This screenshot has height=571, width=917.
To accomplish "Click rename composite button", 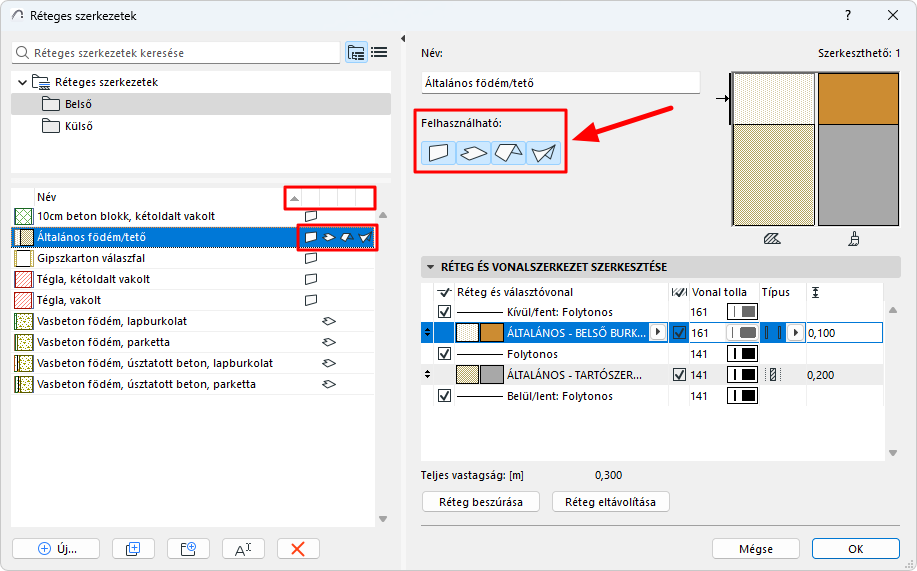I will (243, 549).
